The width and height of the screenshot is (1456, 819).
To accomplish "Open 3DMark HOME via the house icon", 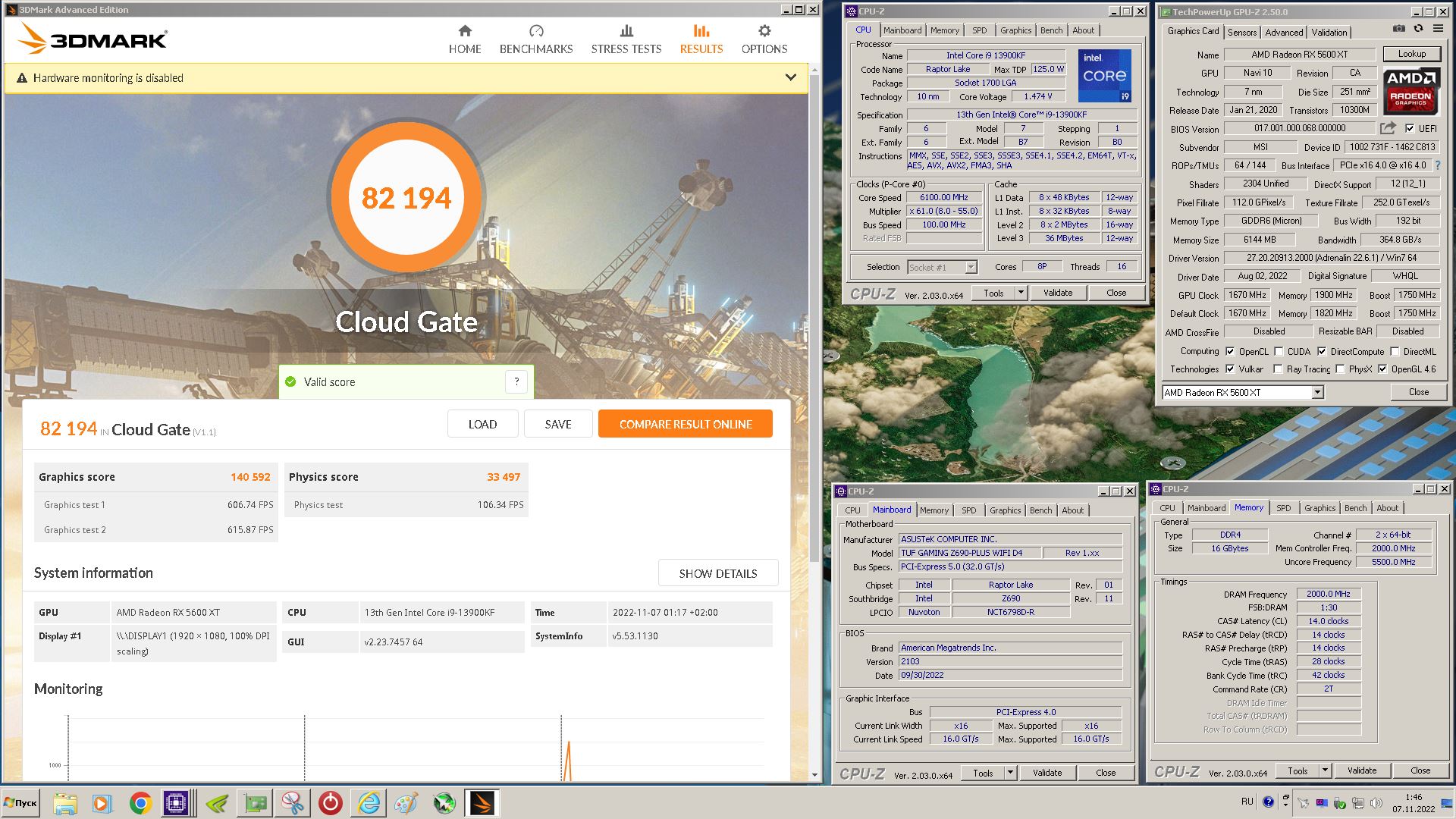I will [x=465, y=31].
